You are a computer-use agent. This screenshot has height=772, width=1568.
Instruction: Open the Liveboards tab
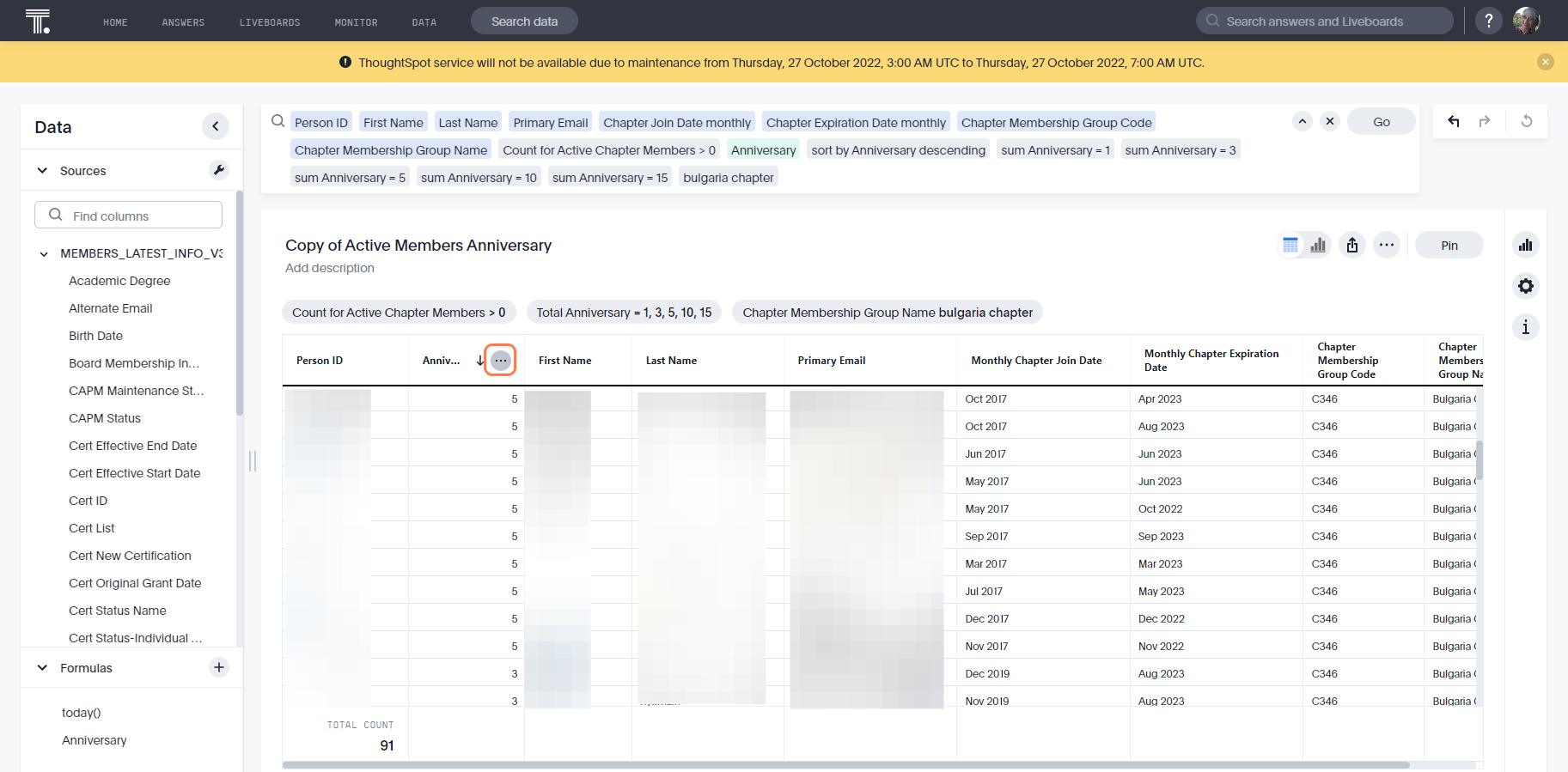pos(270,22)
